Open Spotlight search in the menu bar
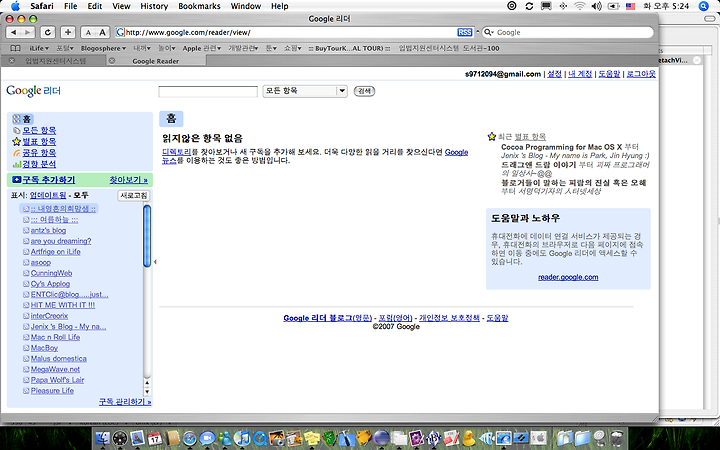720x450 pixels. tap(704, 6)
